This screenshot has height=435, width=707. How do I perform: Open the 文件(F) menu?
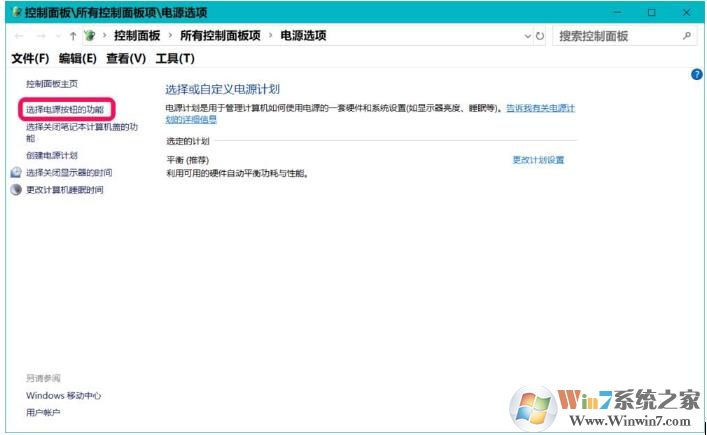[x=30, y=59]
